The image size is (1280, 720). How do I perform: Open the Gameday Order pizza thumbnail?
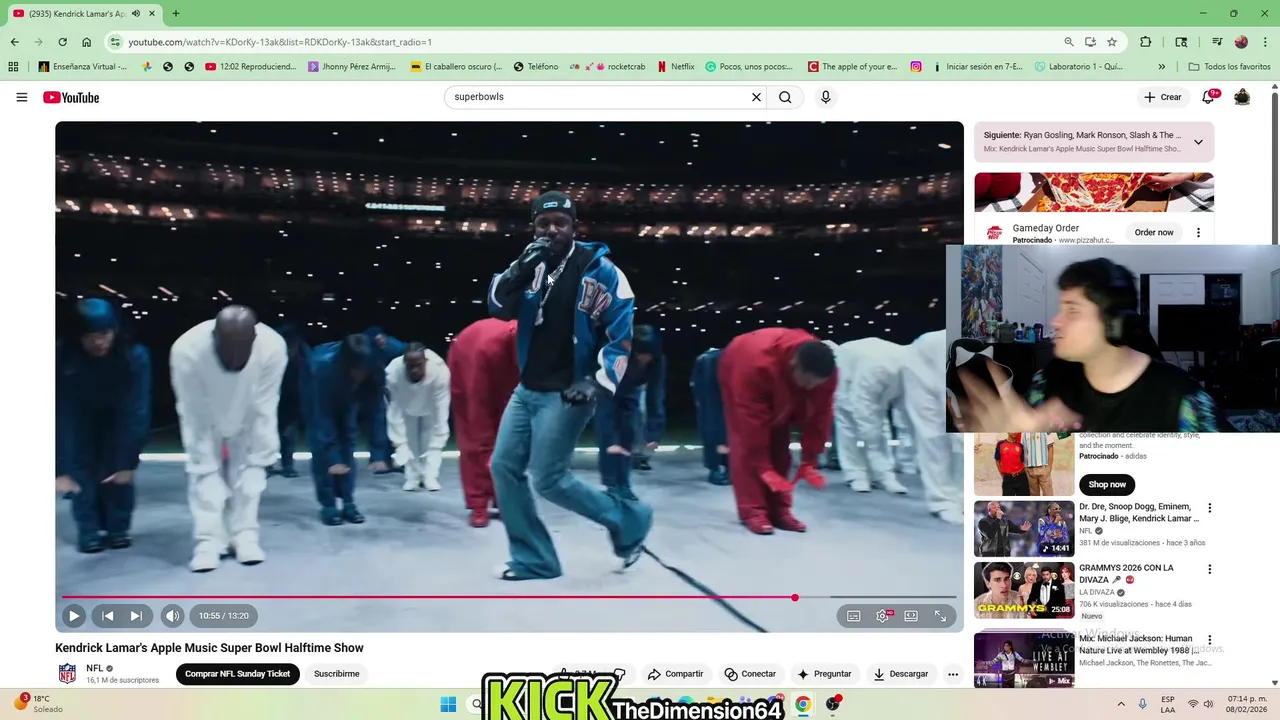coord(1094,192)
